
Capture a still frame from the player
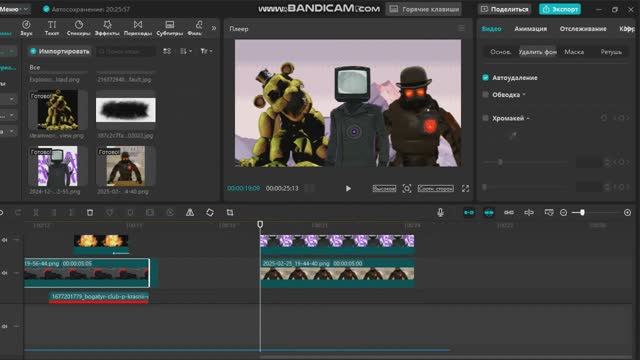pyautogui.click(x=407, y=189)
